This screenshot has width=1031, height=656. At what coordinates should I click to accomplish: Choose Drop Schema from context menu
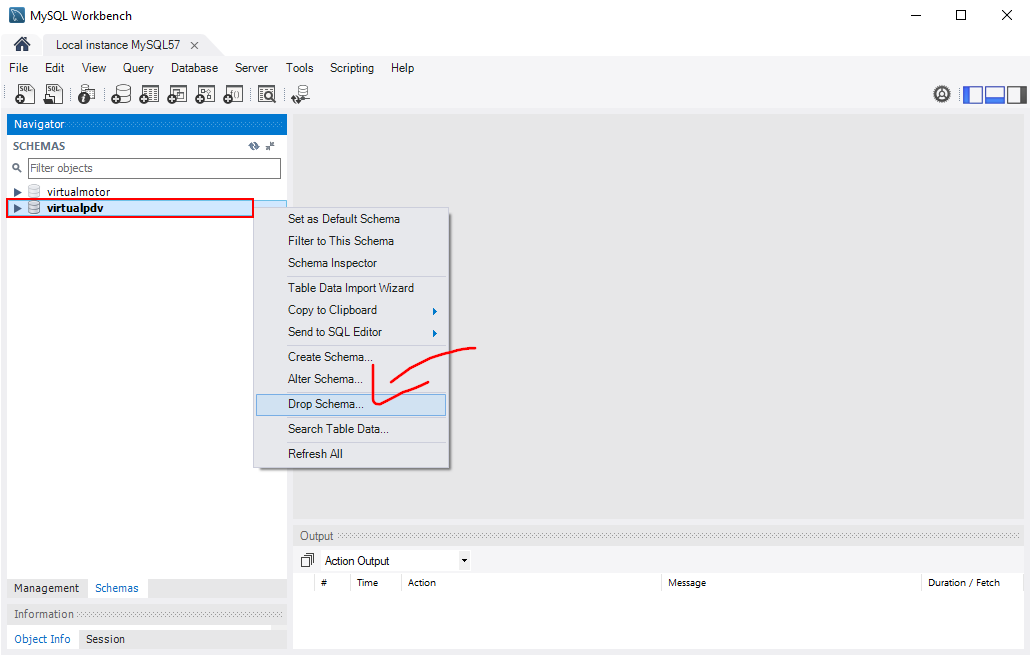350,404
